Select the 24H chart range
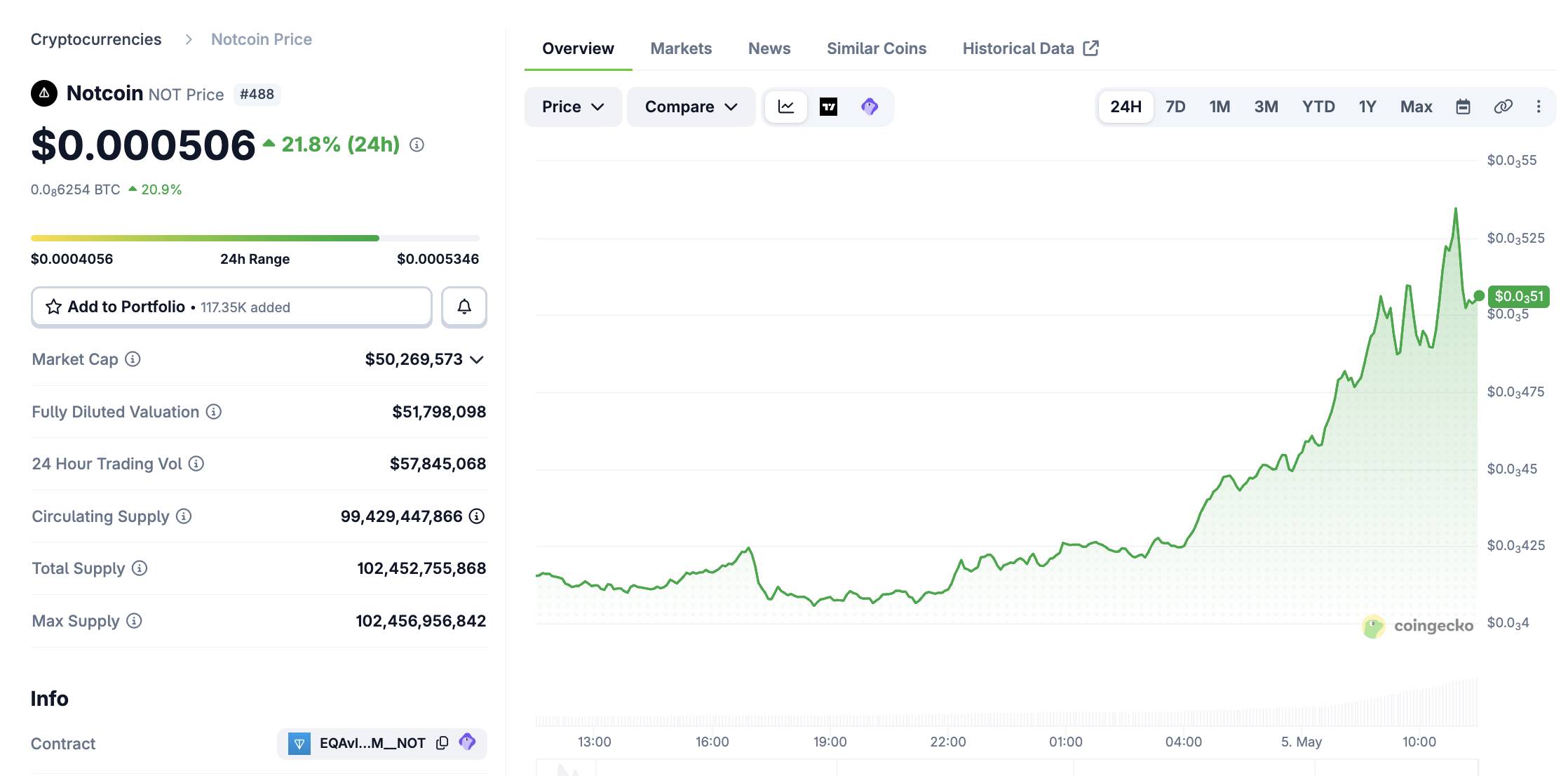 coord(1126,107)
